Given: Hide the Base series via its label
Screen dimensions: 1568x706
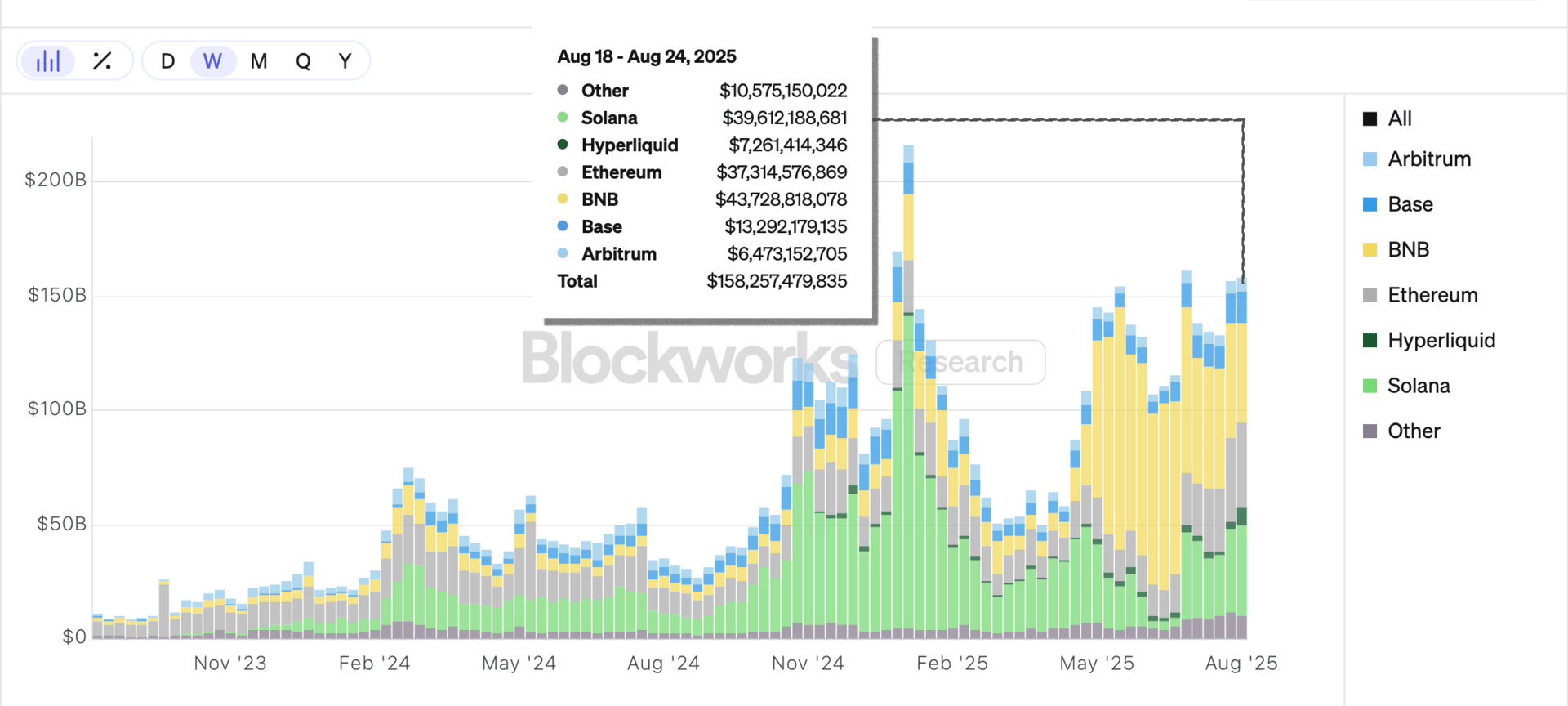Looking at the screenshot, I should pos(1410,204).
